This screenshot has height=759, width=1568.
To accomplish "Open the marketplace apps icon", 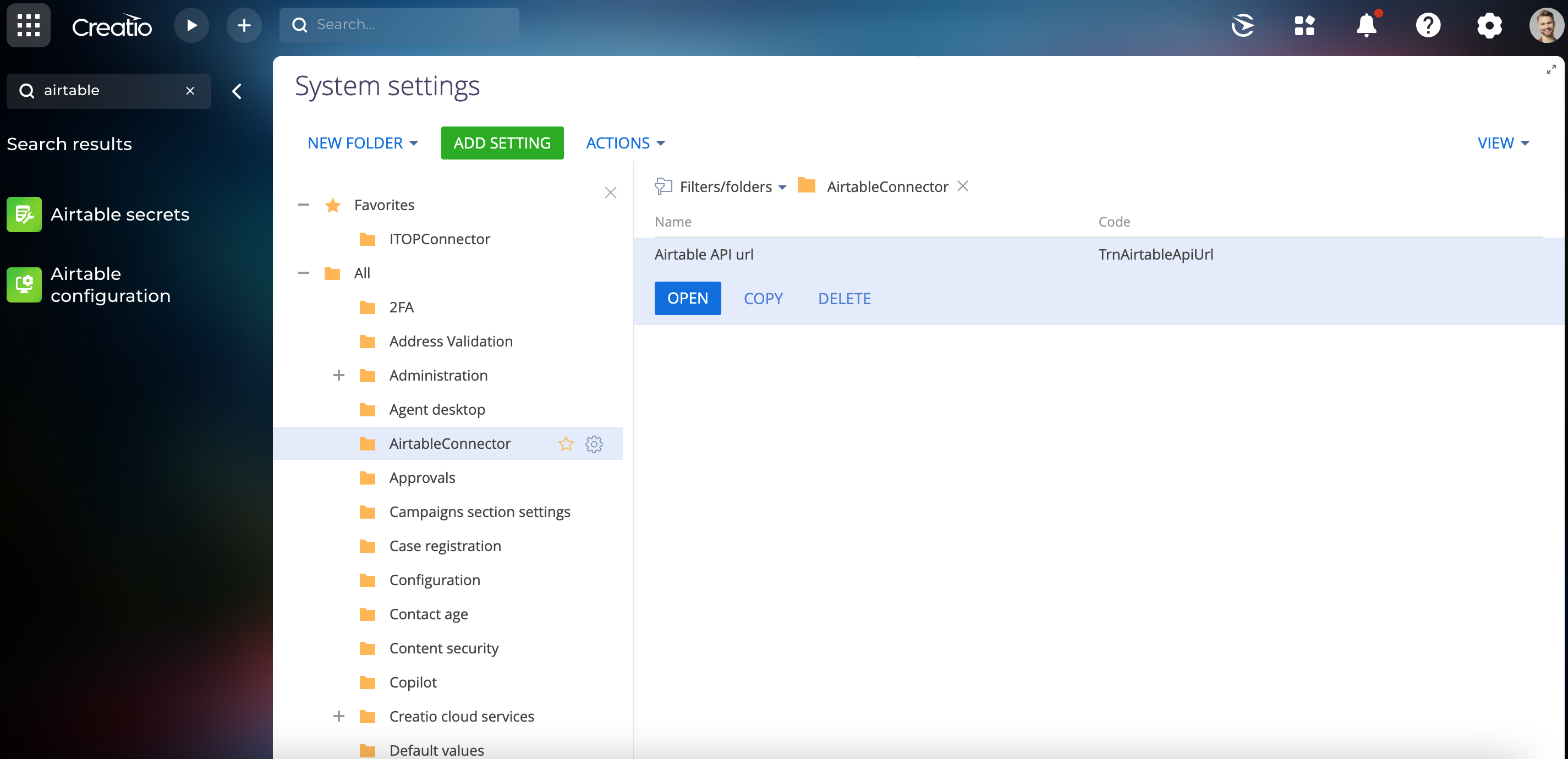I will (1304, 25).
